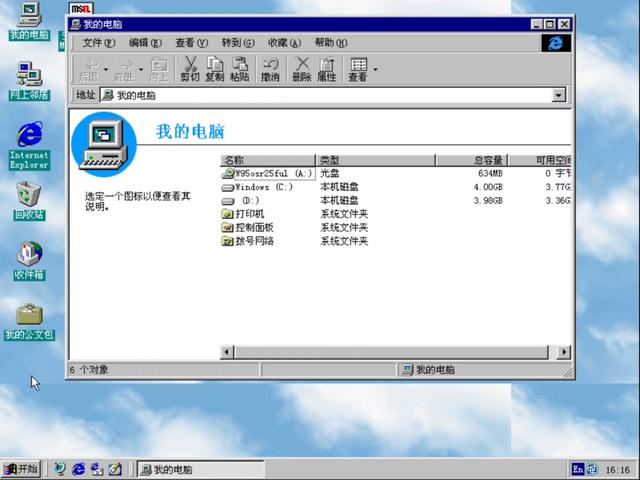Viewport: 640px width, 480px height.
Task: Click the Delete (删除) X icon
Action: point(302,69)
